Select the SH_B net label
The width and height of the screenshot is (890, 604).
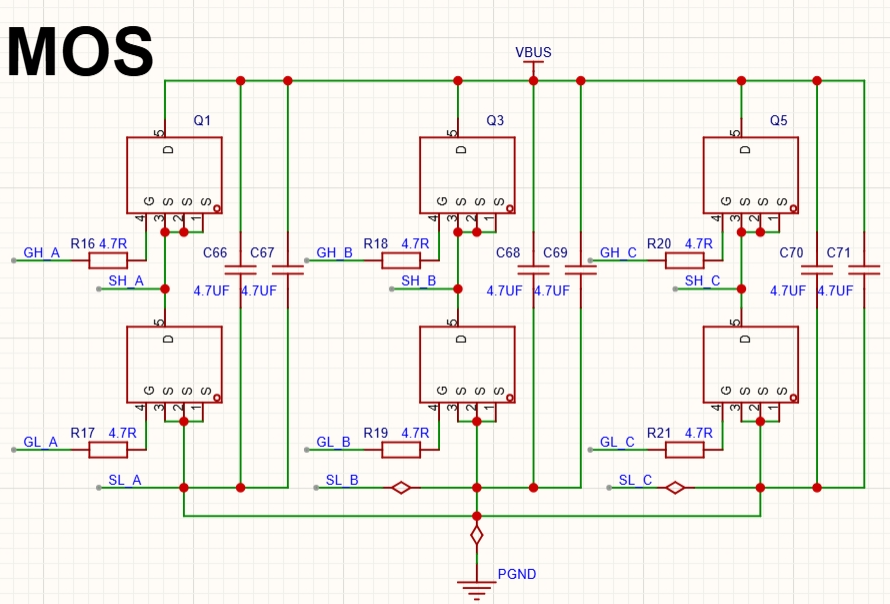click(x=418, y=281)
